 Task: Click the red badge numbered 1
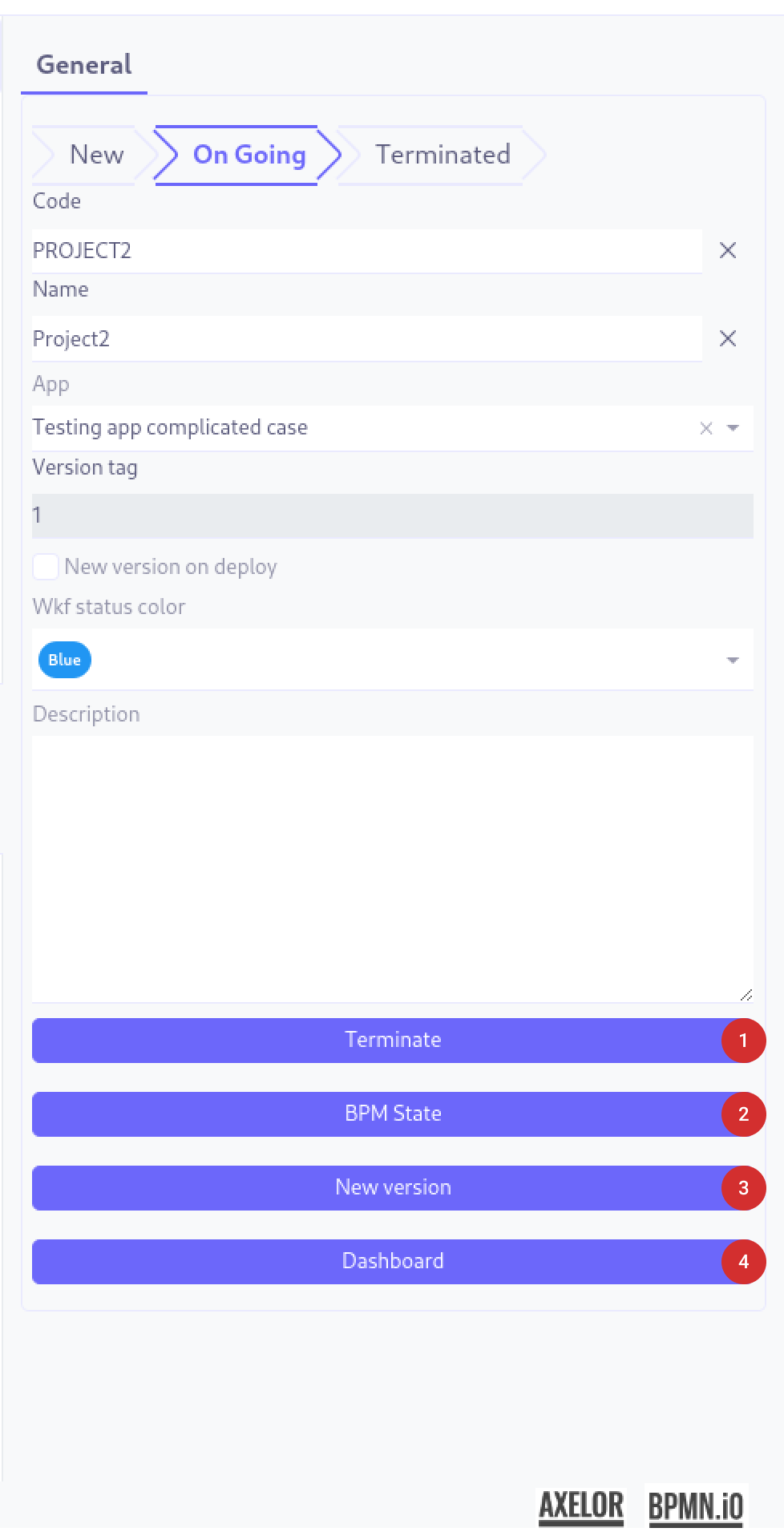pos(743,1041)
